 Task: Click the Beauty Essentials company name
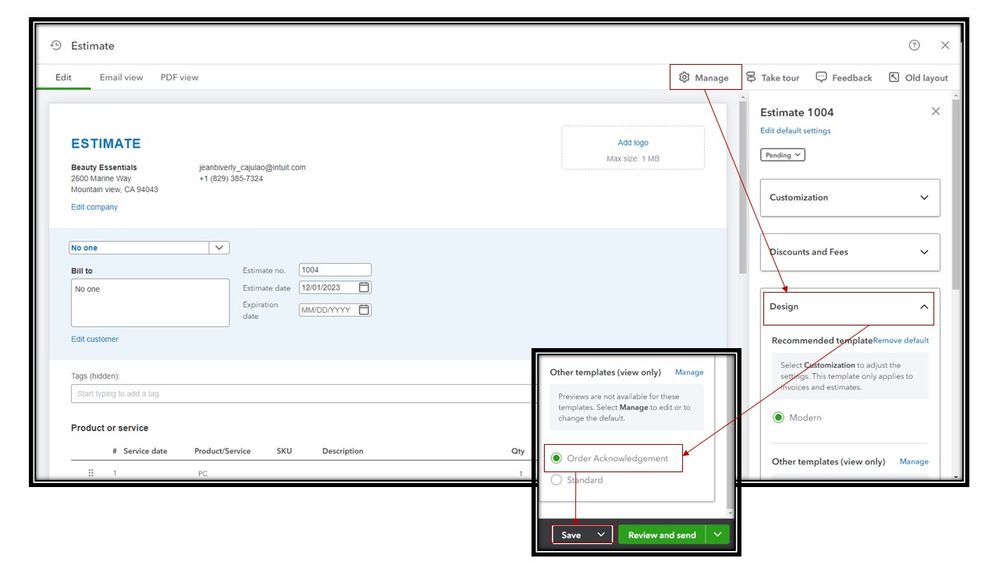click(x=104, y=167)
